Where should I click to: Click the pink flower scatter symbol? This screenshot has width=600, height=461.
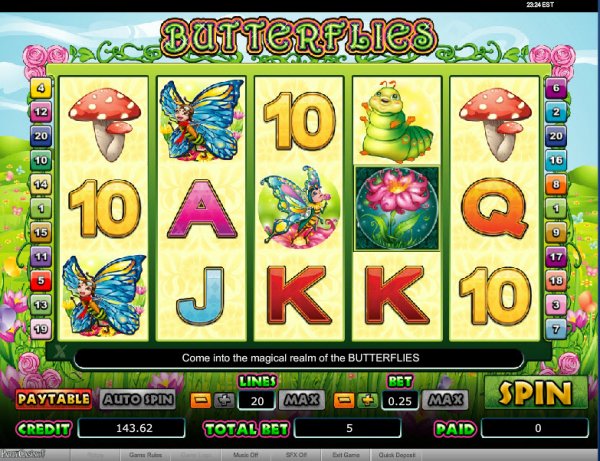(x=396, y=209)
